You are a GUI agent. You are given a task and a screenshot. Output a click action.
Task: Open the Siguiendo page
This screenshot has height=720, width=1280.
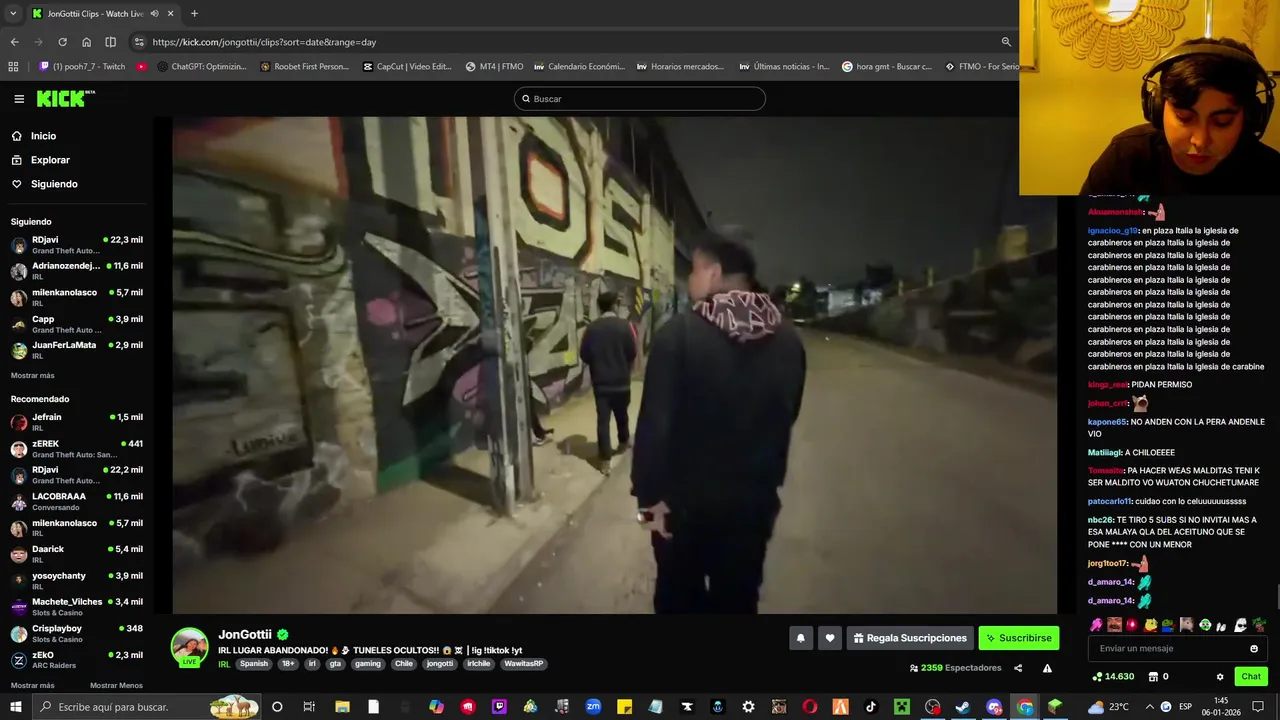tap(54, 184)
